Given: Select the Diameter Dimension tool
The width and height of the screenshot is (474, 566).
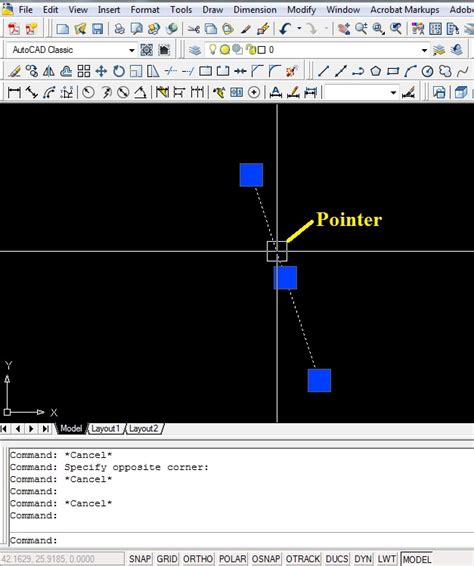Looking at the screenshot, I should 123,92.
